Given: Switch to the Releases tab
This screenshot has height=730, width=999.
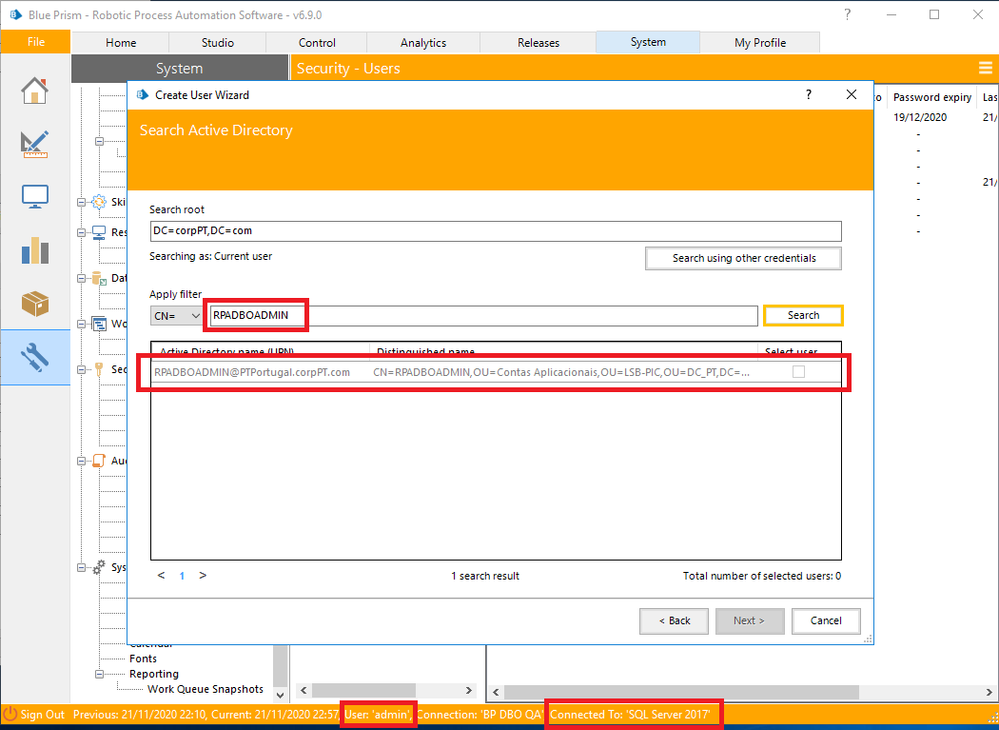Looking at the screenshot, I should 538,43.
